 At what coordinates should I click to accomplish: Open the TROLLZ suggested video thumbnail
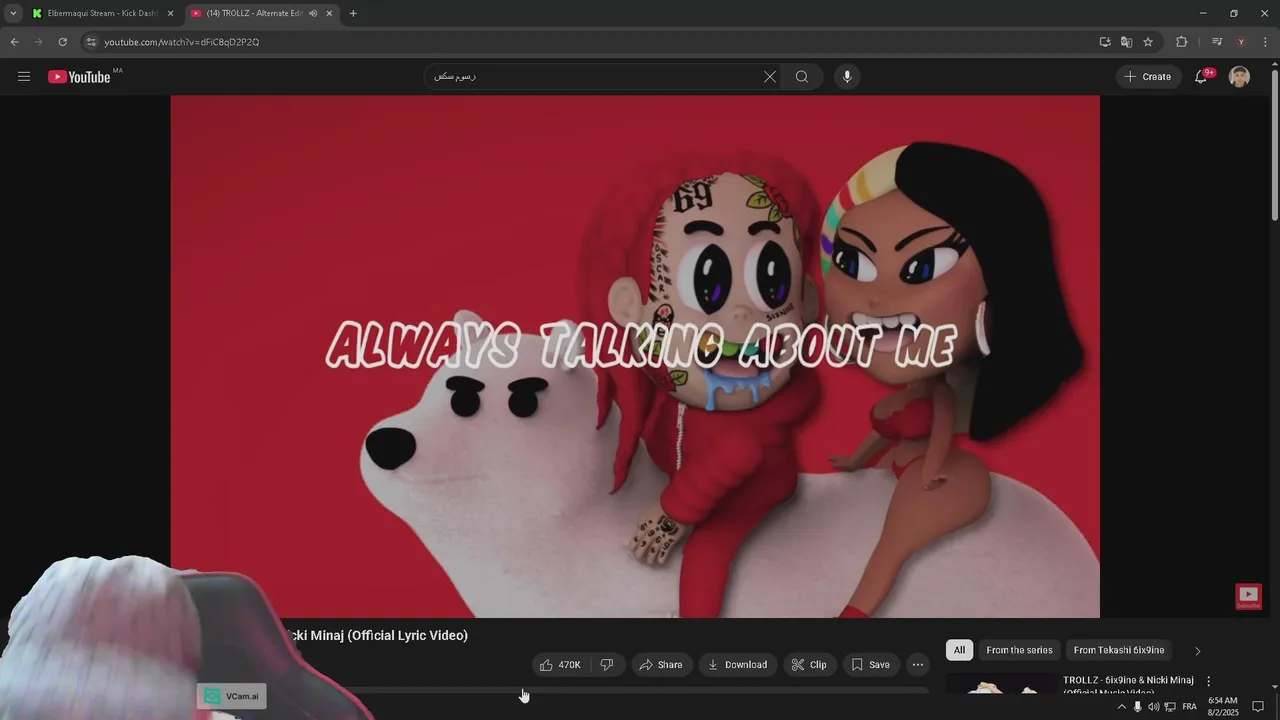click(1001, 684)
